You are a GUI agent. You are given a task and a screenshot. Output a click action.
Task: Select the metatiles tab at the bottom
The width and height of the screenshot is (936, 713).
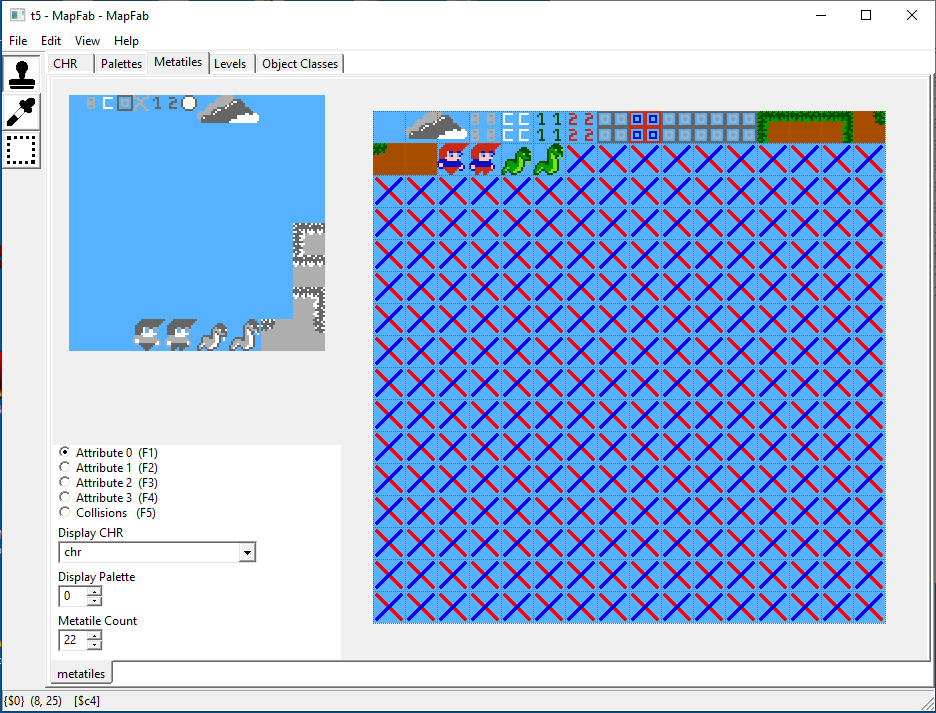tap(80, 673)
